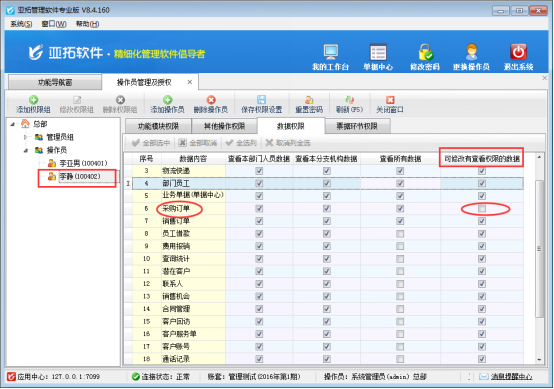Collapse the 总部 tree node

pyautogui.click(x=13, y=124)
